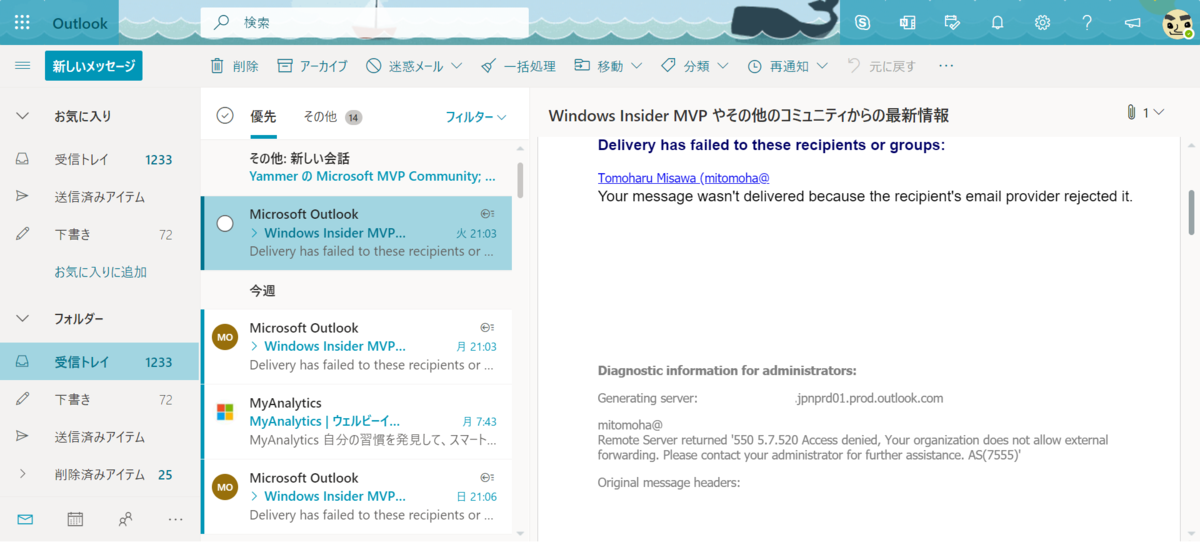
Task: Click the reading pane scrollbar
Action: click(1190, 212)
